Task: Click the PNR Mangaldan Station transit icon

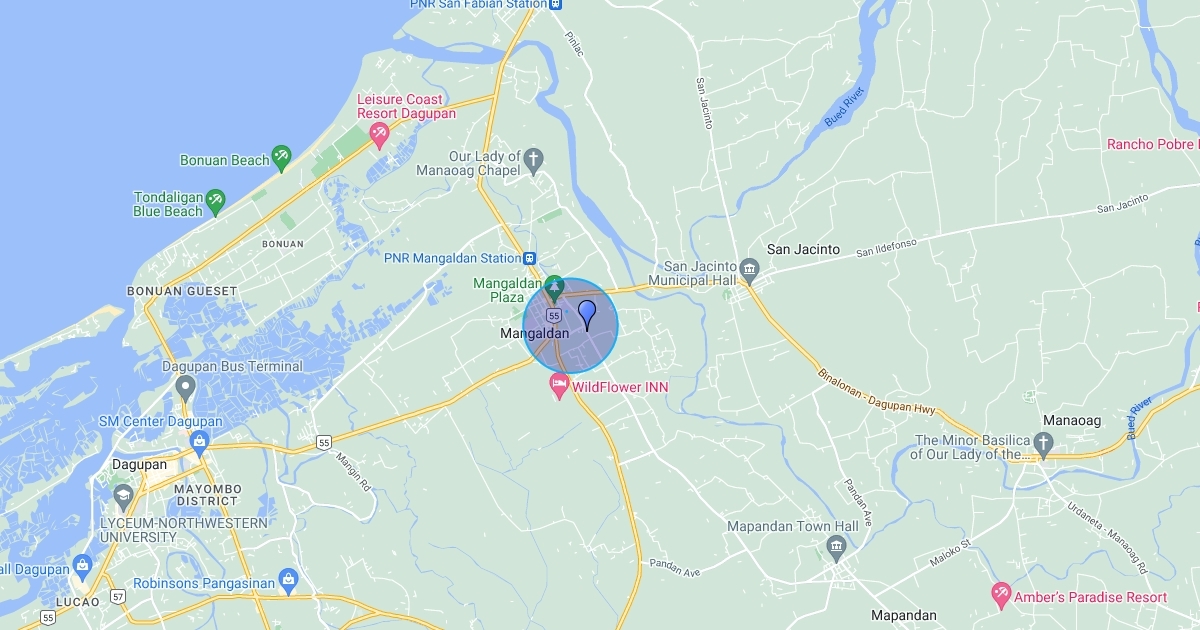Action: coord(530,258)
